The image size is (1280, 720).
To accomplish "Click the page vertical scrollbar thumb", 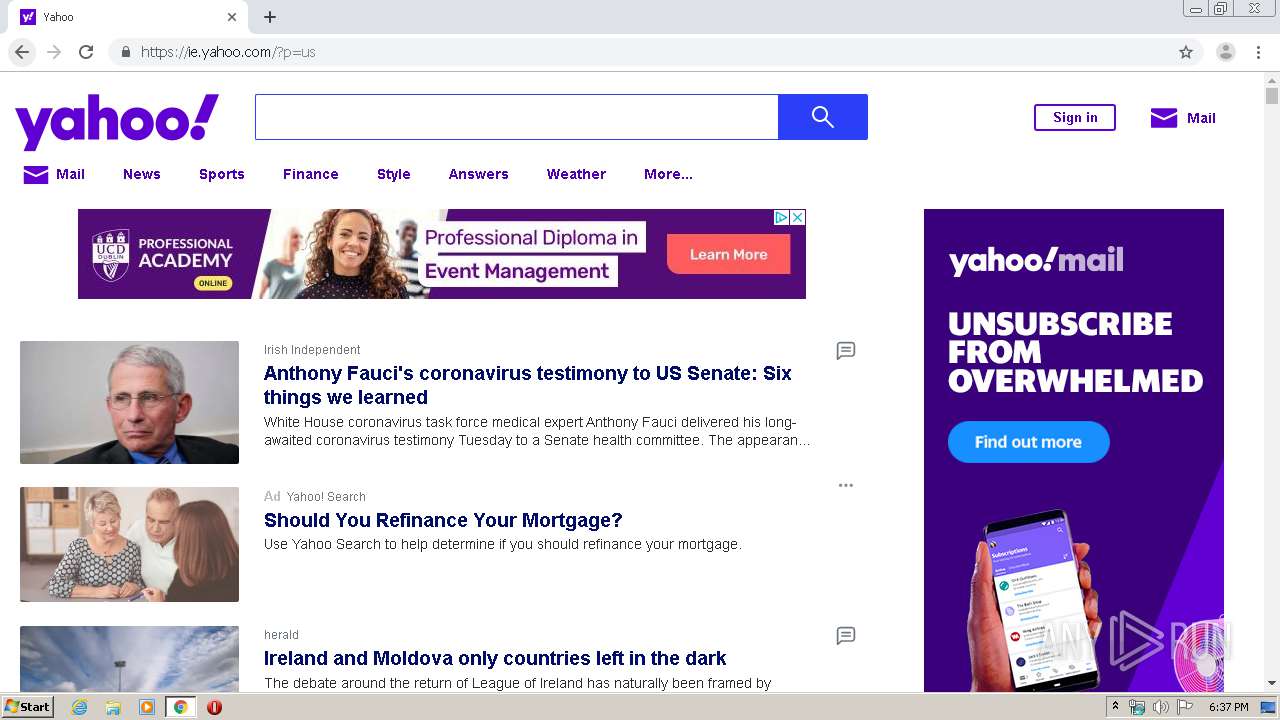I will click(x=1272, y=96).
